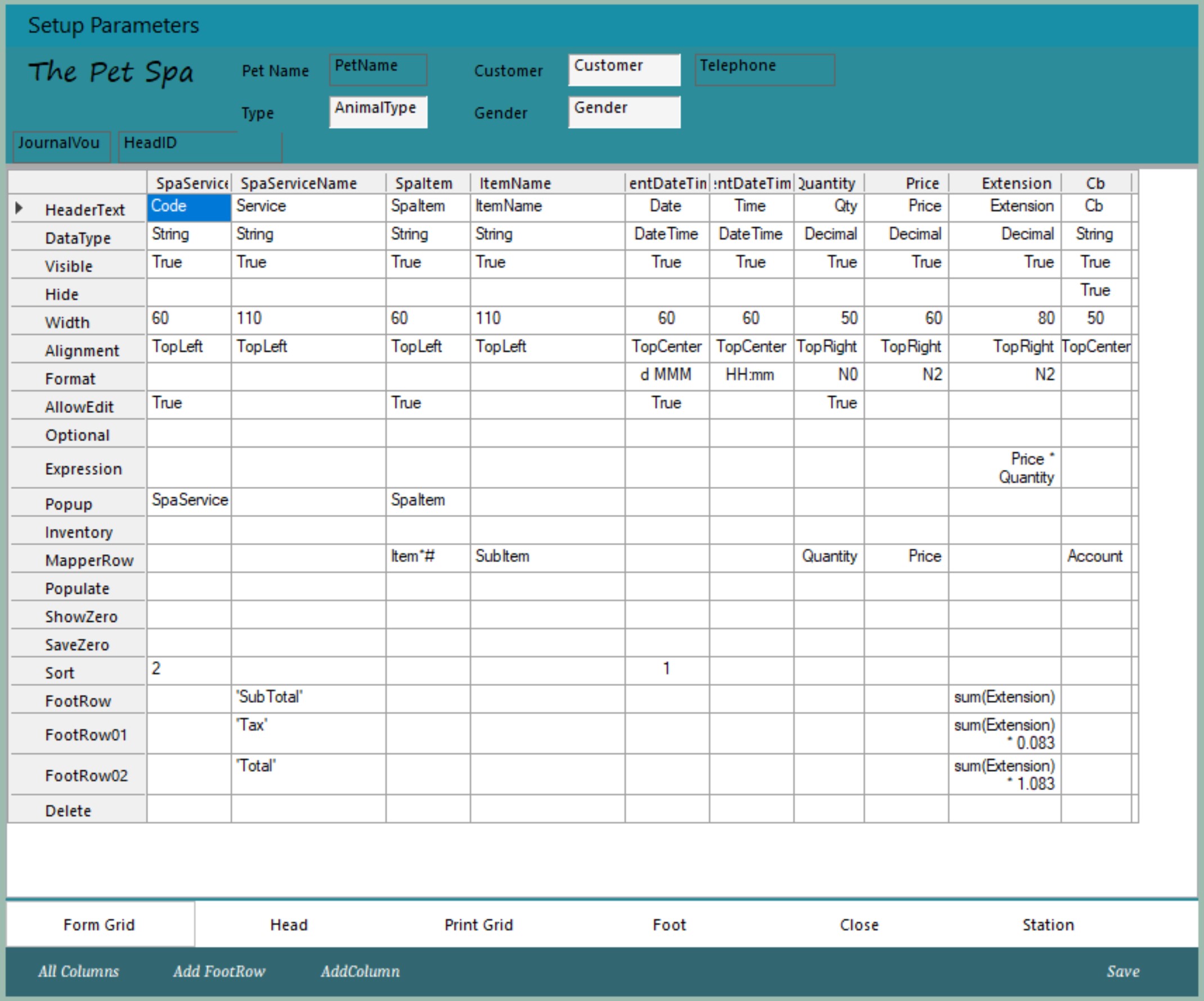Click the Telephone input field
Screen dimensions: 1204x1001
(764, 70)
